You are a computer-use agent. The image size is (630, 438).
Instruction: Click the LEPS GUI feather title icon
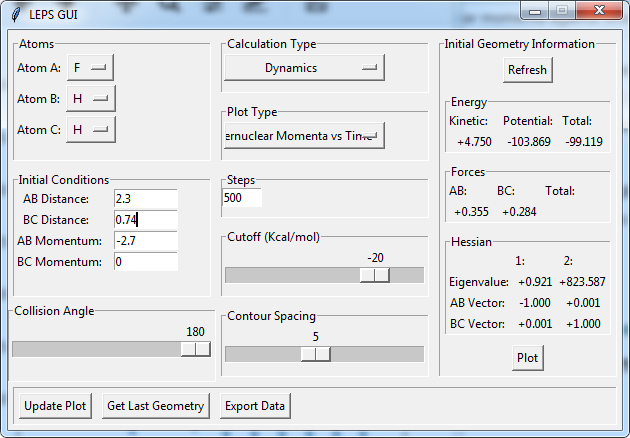13,14
